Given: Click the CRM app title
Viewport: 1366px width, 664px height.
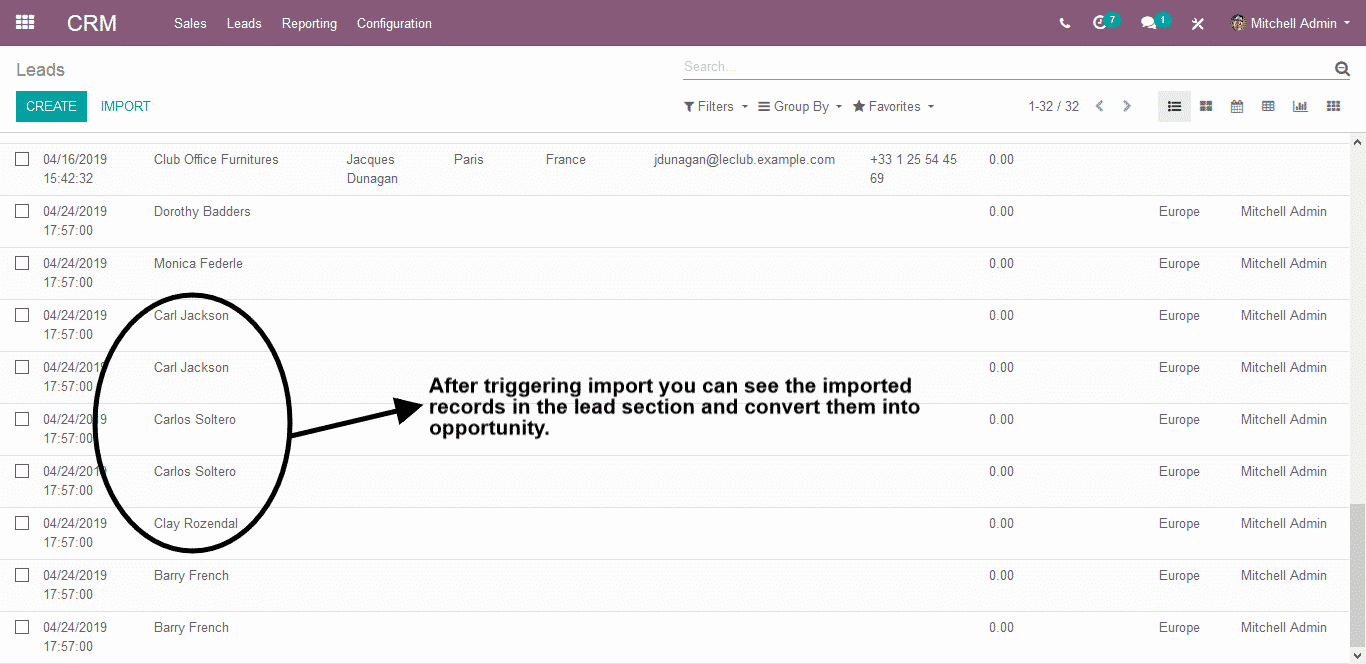Looking at the screenshot, I should [92, 23].
